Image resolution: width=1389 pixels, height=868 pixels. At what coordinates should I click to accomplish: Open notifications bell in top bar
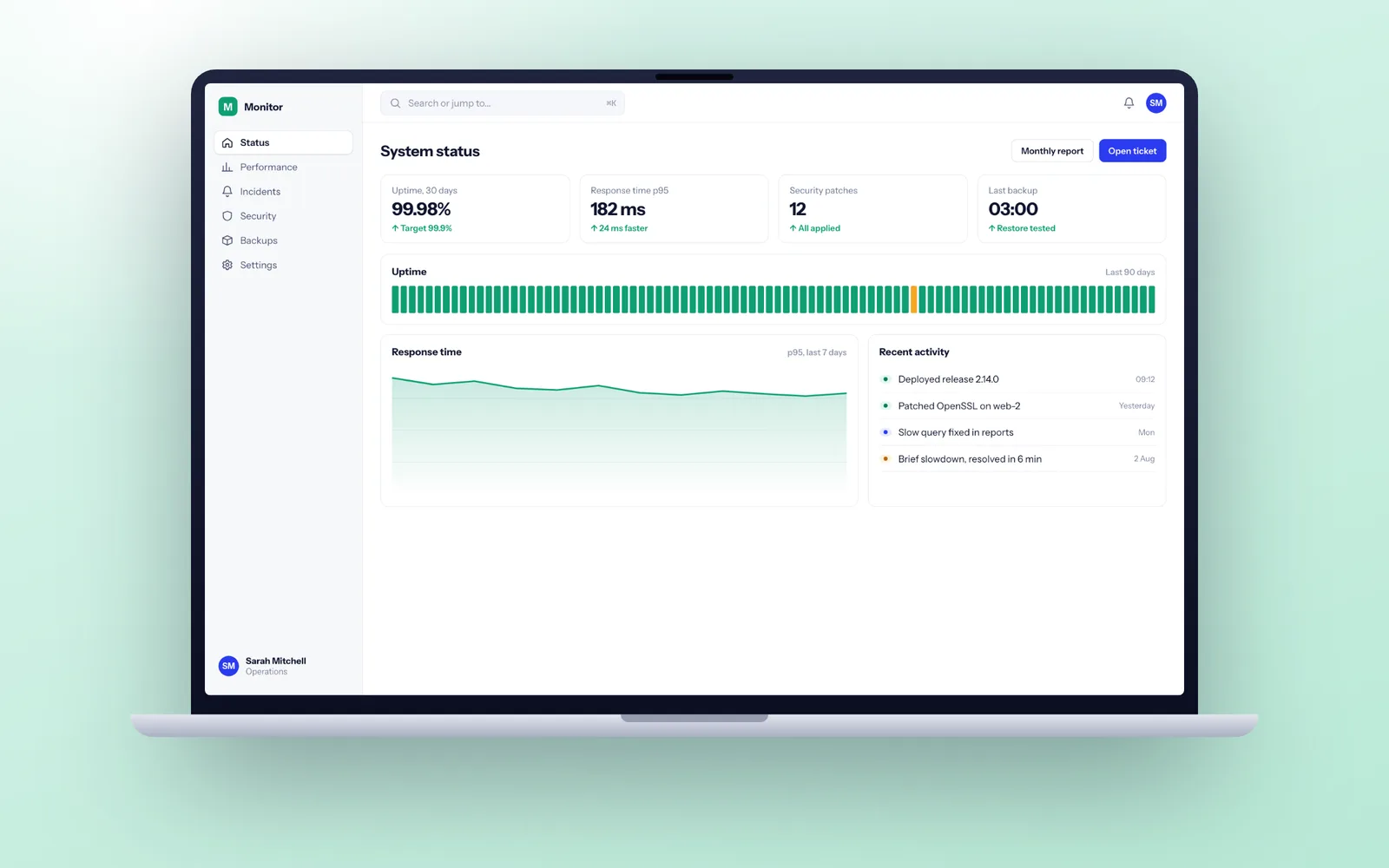[1129, 103]
